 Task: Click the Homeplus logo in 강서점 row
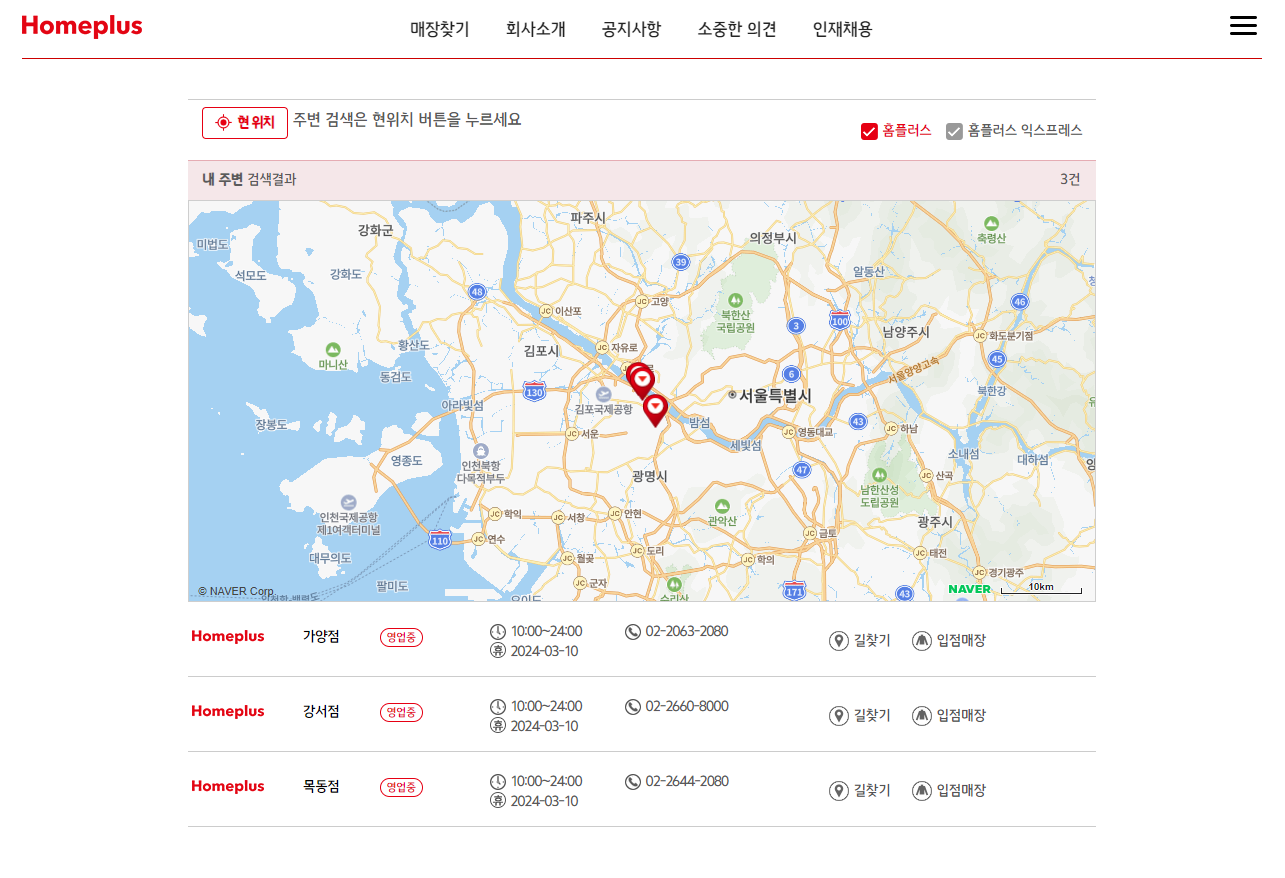click(x=228, y=712)
